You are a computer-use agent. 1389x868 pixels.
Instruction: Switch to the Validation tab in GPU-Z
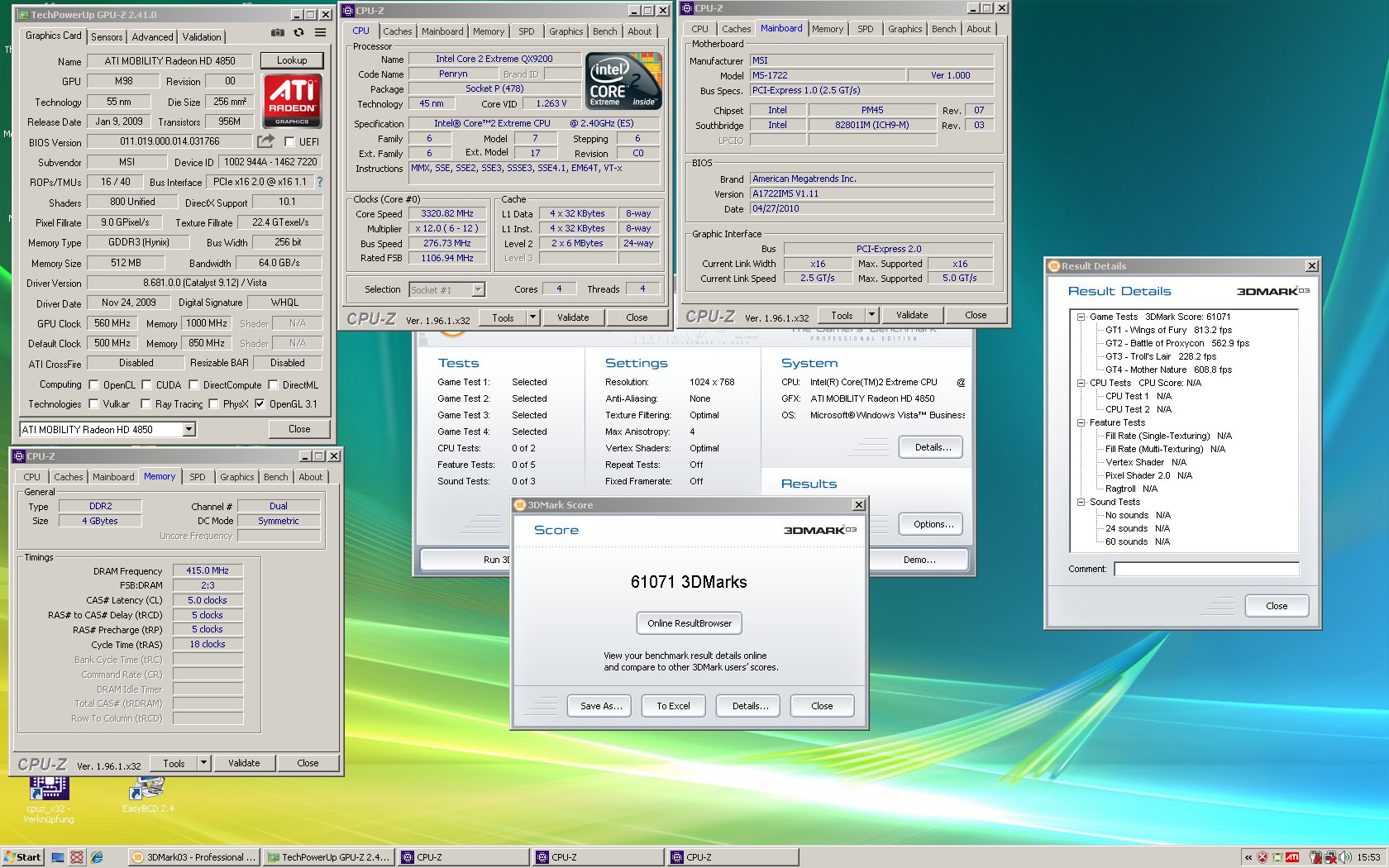[x=202, y=37]
